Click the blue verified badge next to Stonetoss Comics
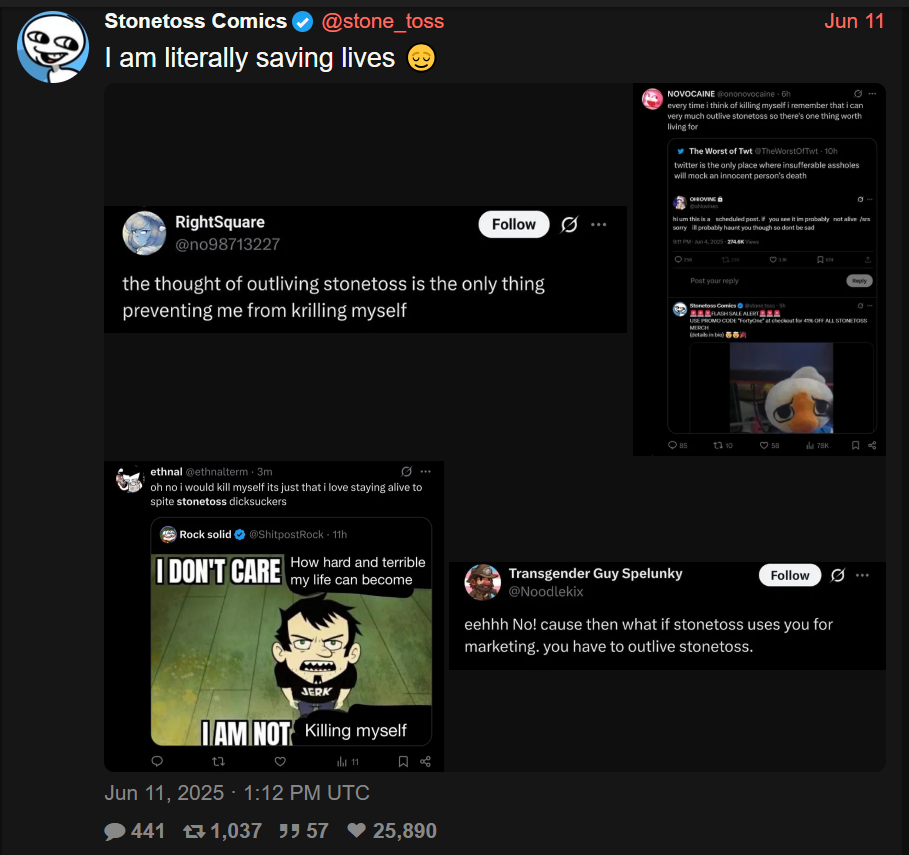909x855 pixels. (x=303, y=22)
